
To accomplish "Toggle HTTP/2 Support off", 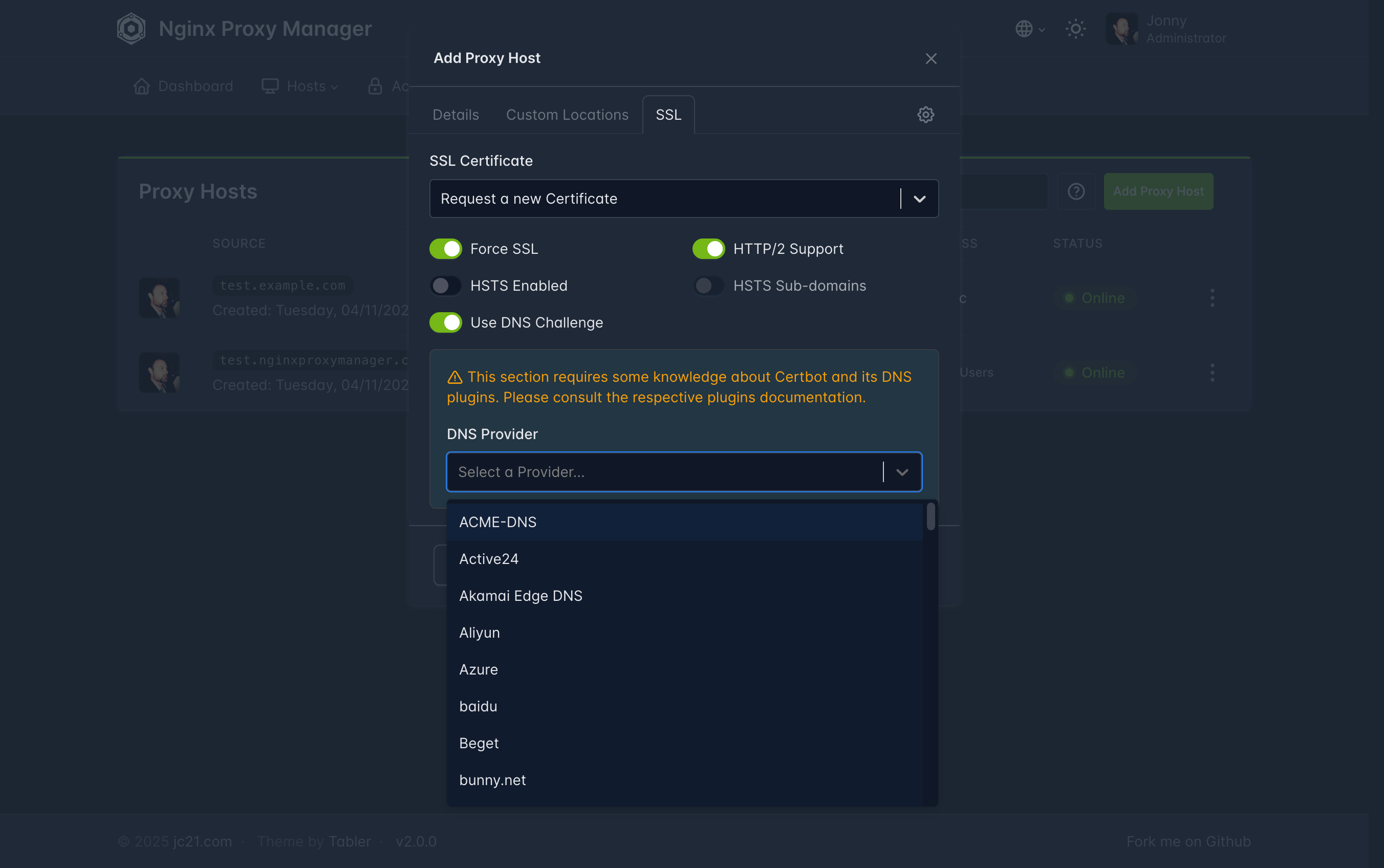I will point(708,249).
